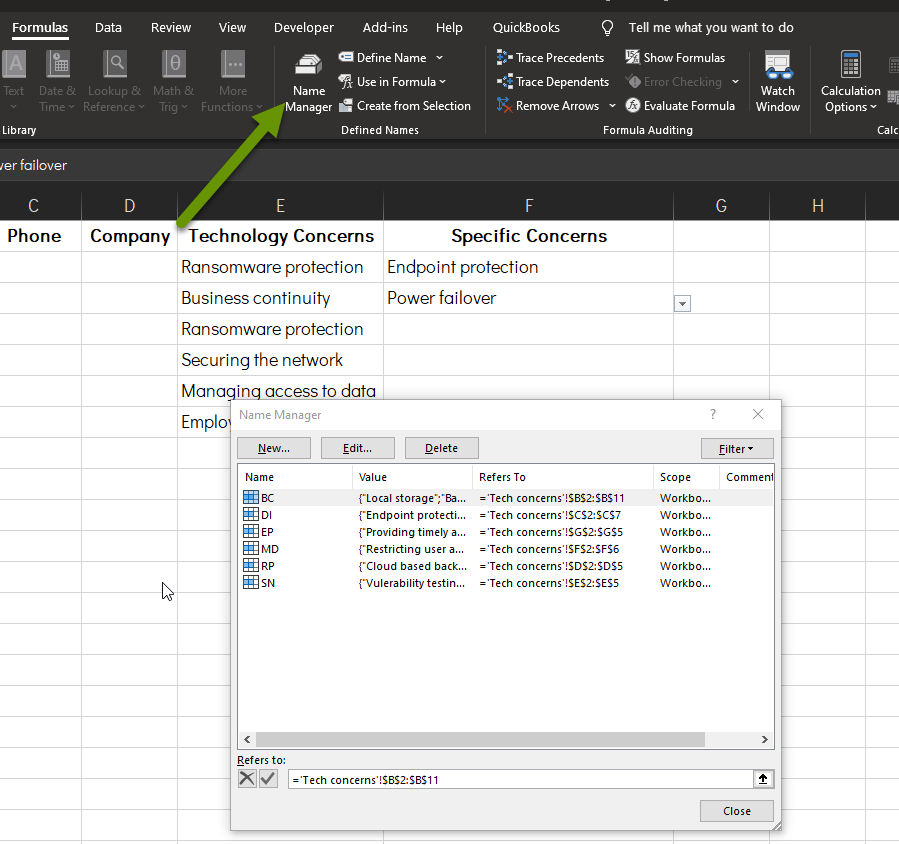The image size is (899, 844).
Task: Click Edit to modify the selected name
Action: click(357, 448)
